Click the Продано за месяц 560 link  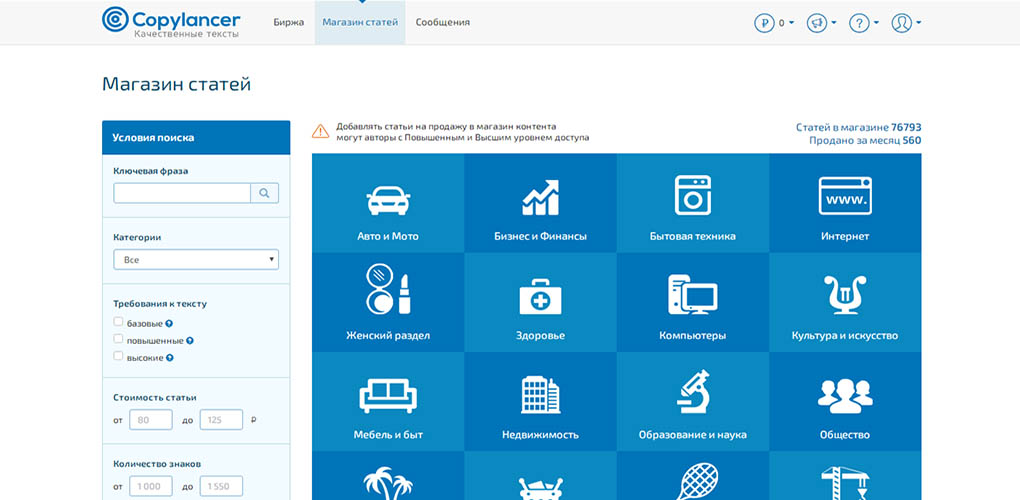coord(865,140)
